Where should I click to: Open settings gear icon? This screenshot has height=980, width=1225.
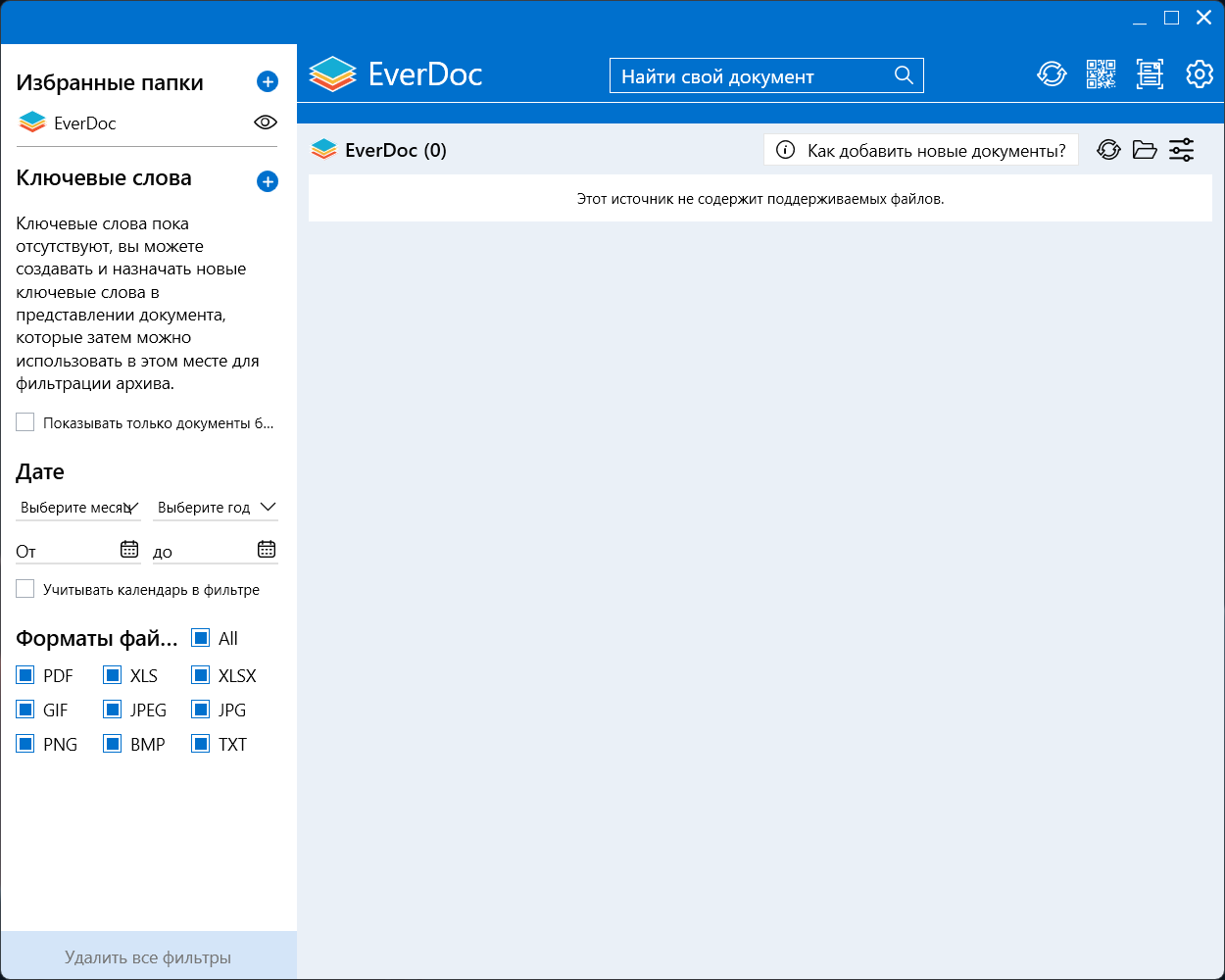point(1200,74)
